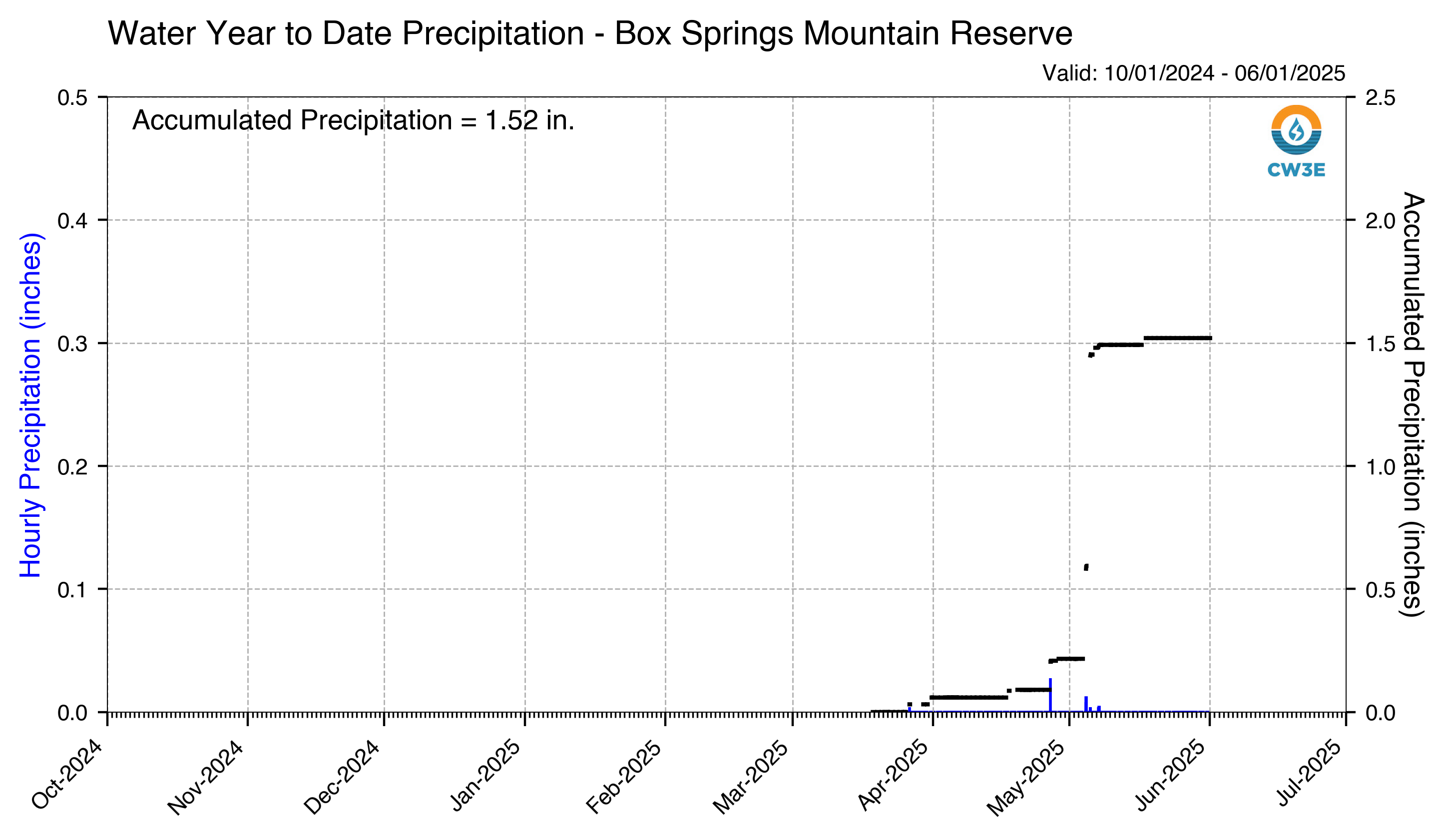Viewport: 1444px width, 840px height.
Task: Click the Jan-2025 x-axis label
Action: (486, 775)
